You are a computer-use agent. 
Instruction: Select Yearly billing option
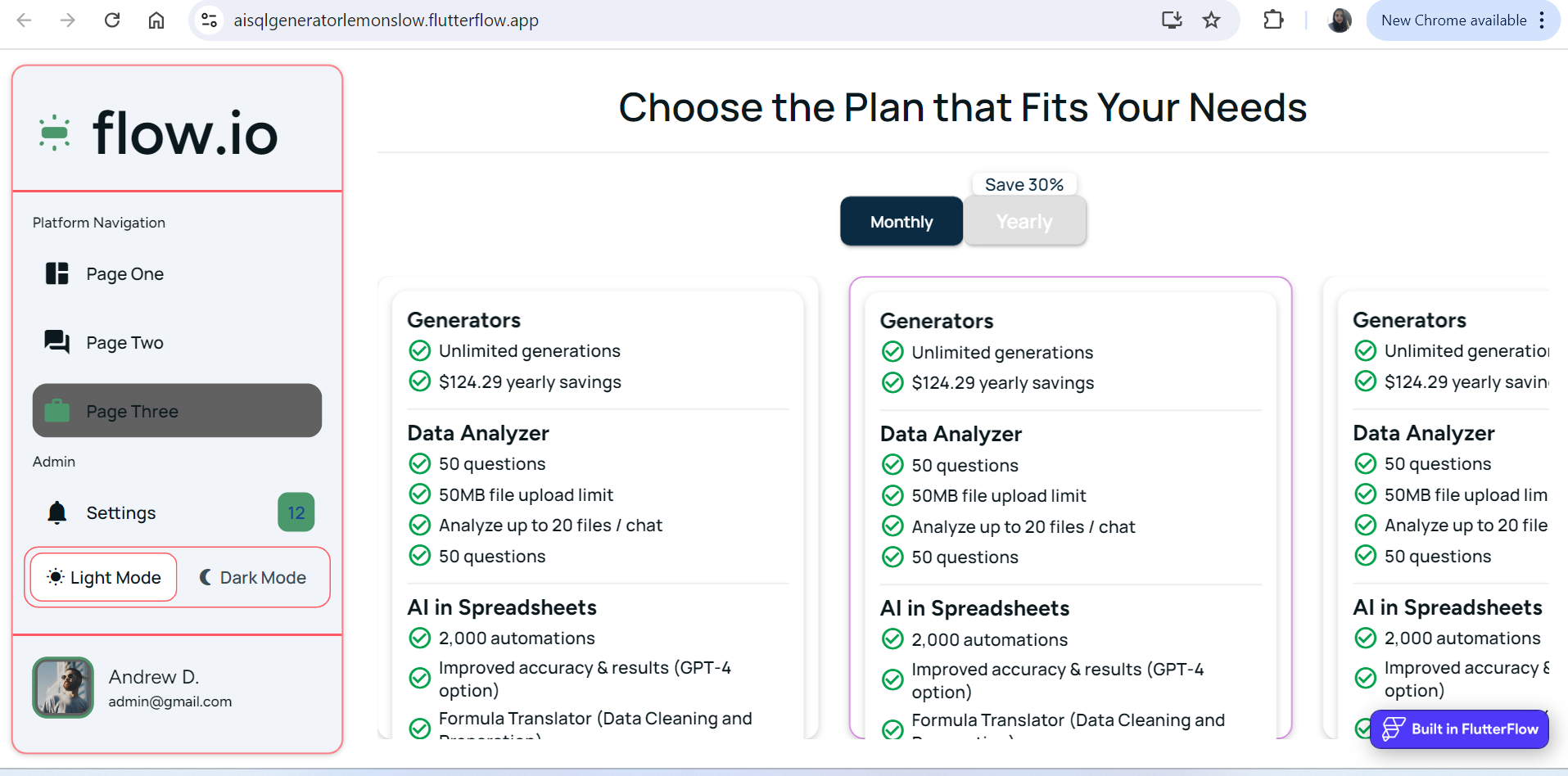(1024, 222)
